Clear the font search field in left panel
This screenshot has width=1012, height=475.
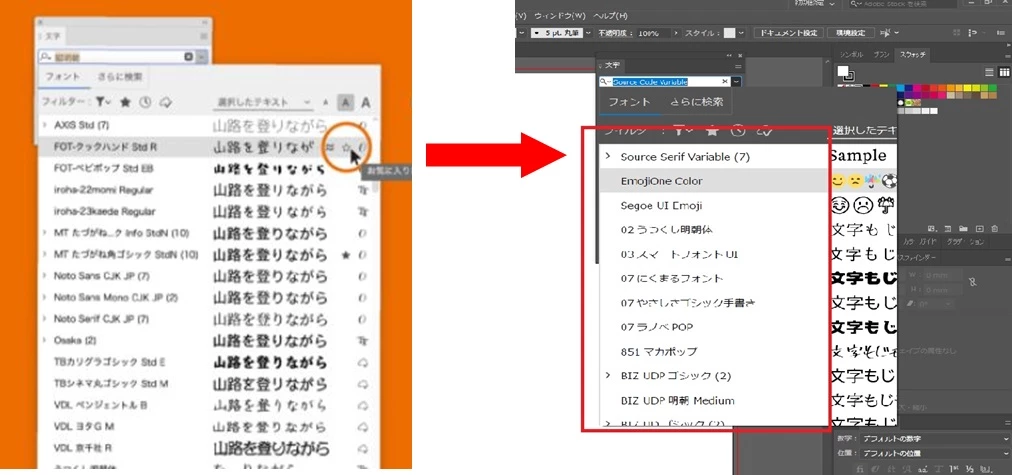click(188, 57)
